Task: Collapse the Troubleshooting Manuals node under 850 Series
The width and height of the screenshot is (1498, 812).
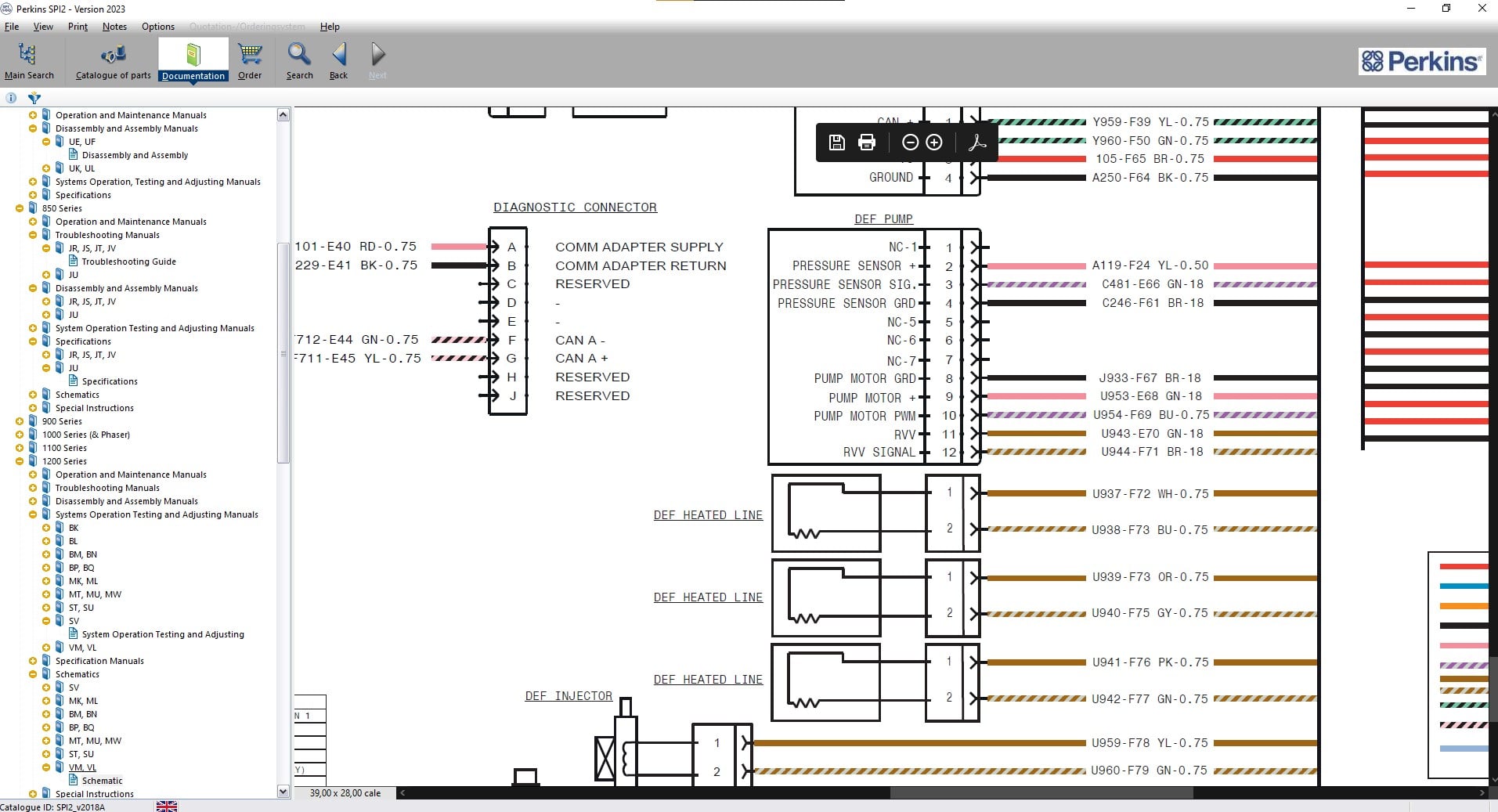Action: (33, 235)
